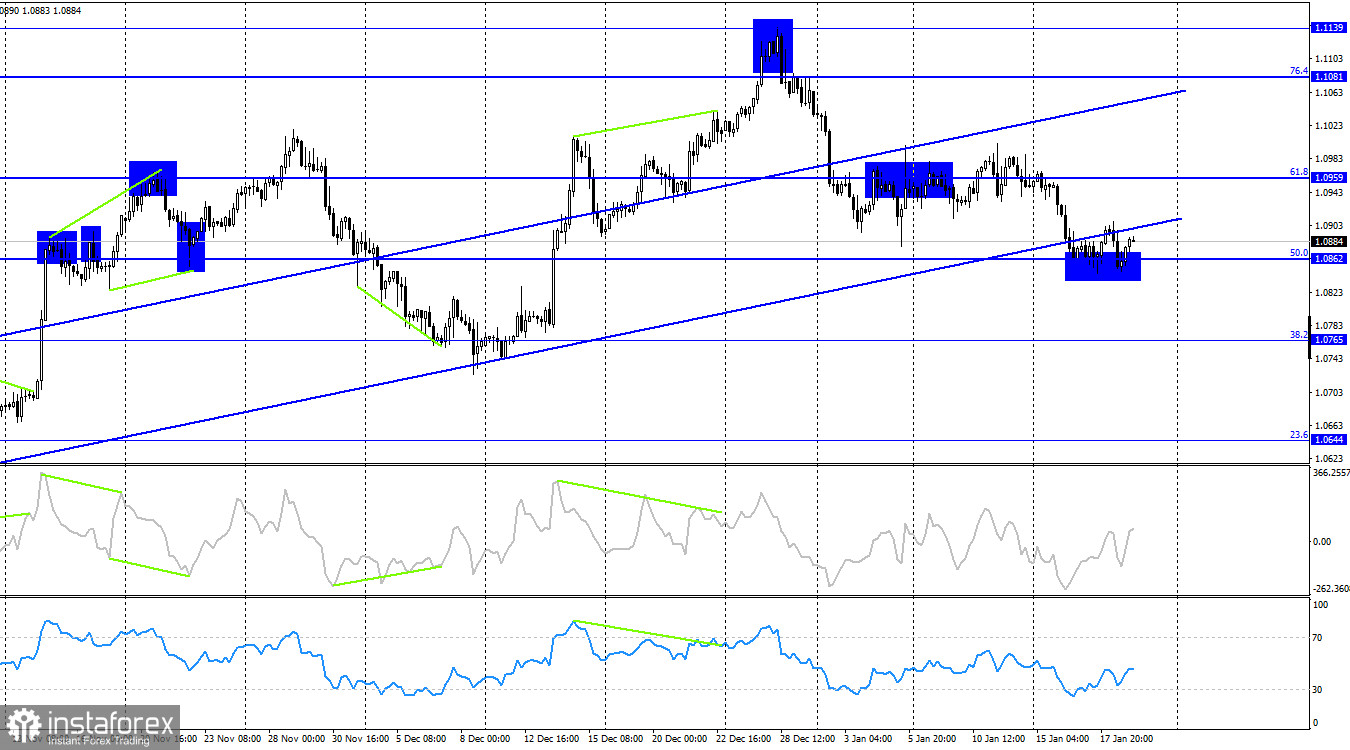Image resolution: width=1350 pixels, height=750 pixels.
Task: Click the 1.0703 price axis value
Action: 1330,392
